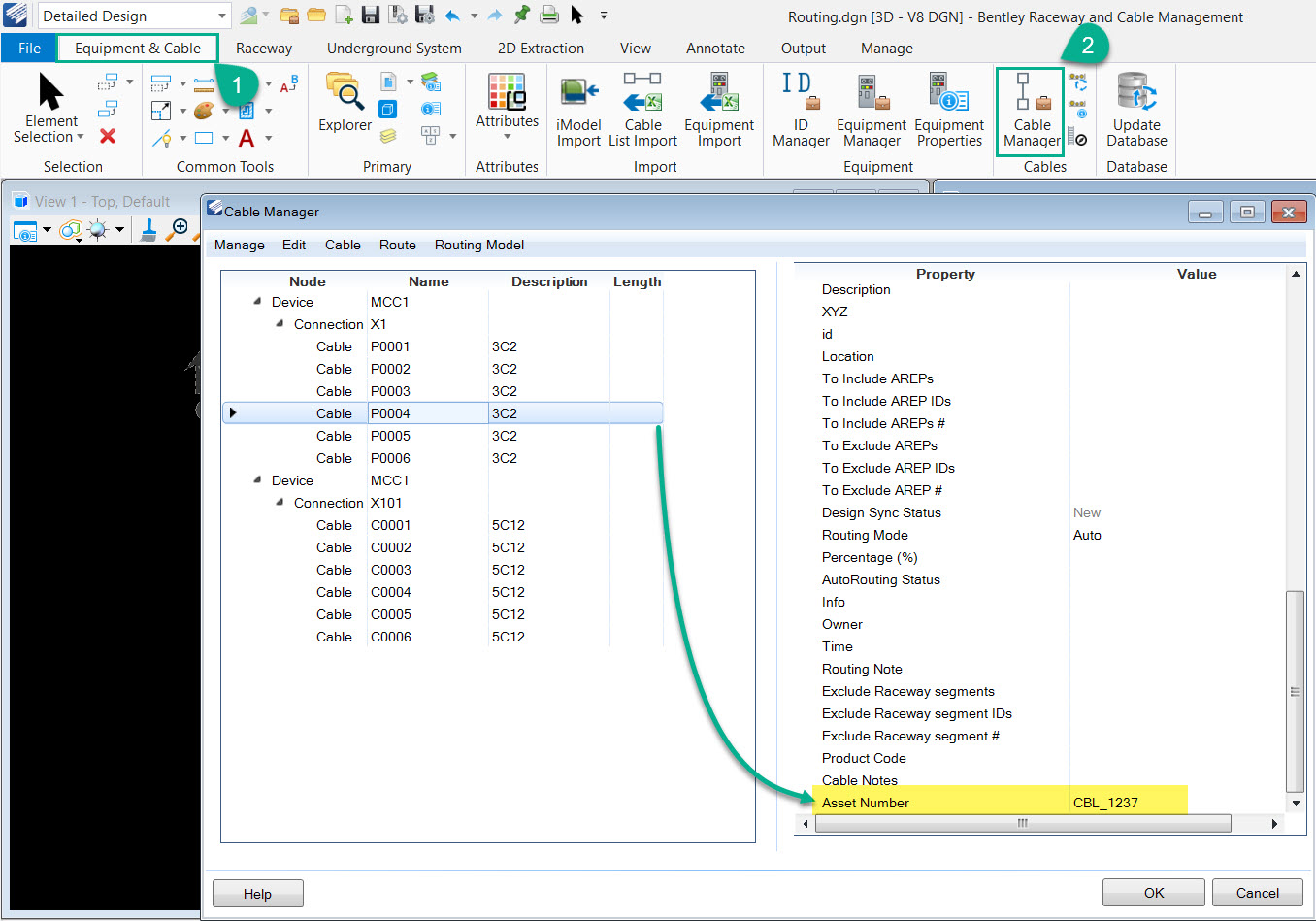Click the Length column header
The height and width of the screenshot is (921, 1316).
tap(637, 281)
